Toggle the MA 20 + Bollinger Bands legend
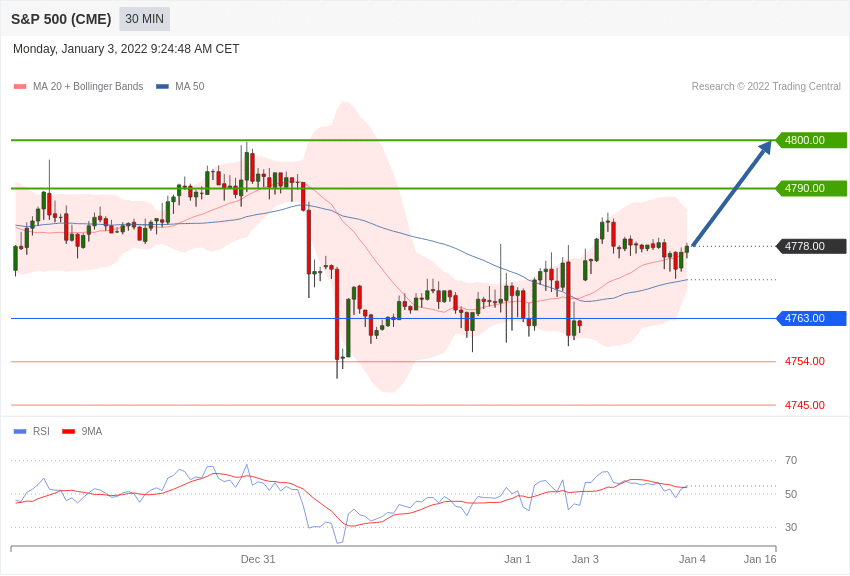Screen dimensions: 850x576 coord(79,86)
